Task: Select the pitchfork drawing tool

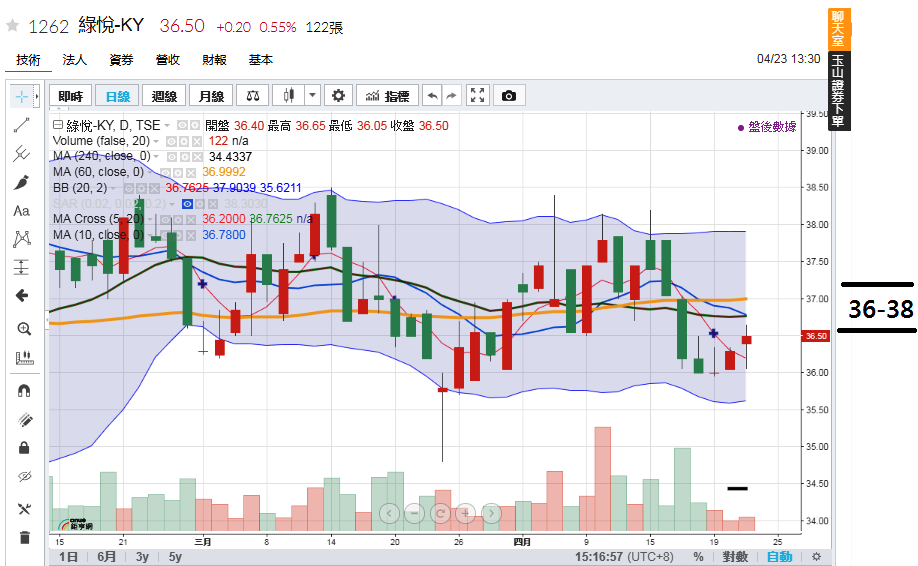Action: (22, 153)
